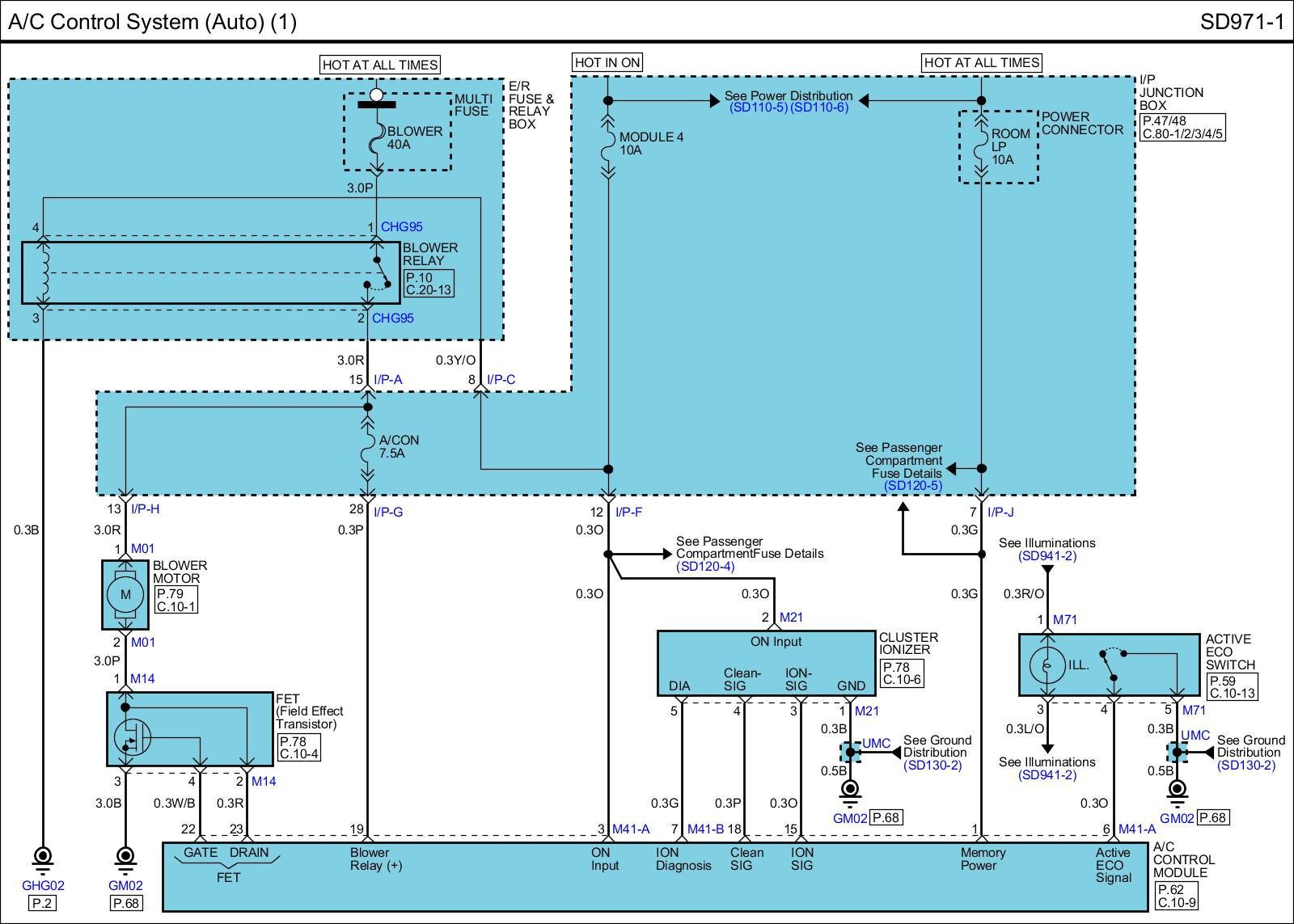Viewport: 1294px width, 924px height.
Task: Click the ILL. lamp symbol in Active ECO Switch
Action: click(1047, 665)
